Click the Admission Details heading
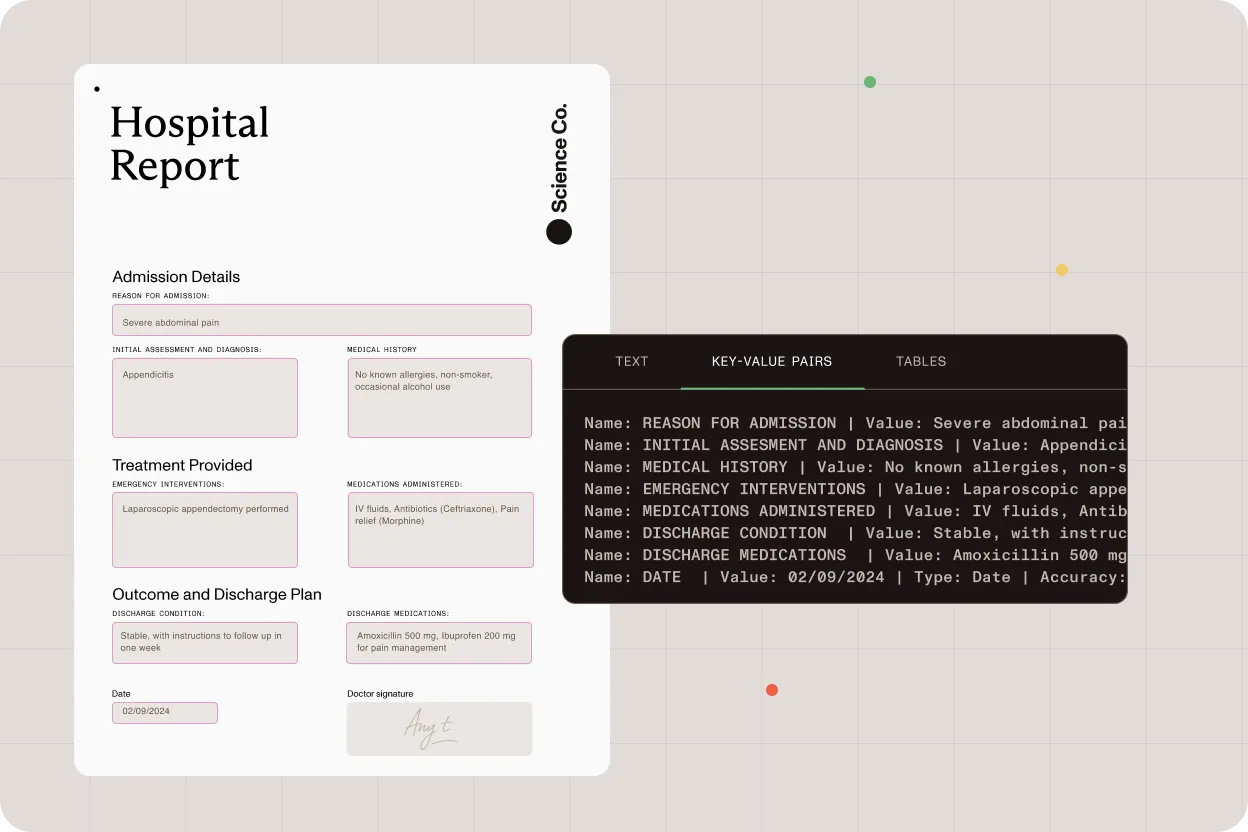Image resolution: width=1248 pixels, height=832 pixels. coord(176,277)
